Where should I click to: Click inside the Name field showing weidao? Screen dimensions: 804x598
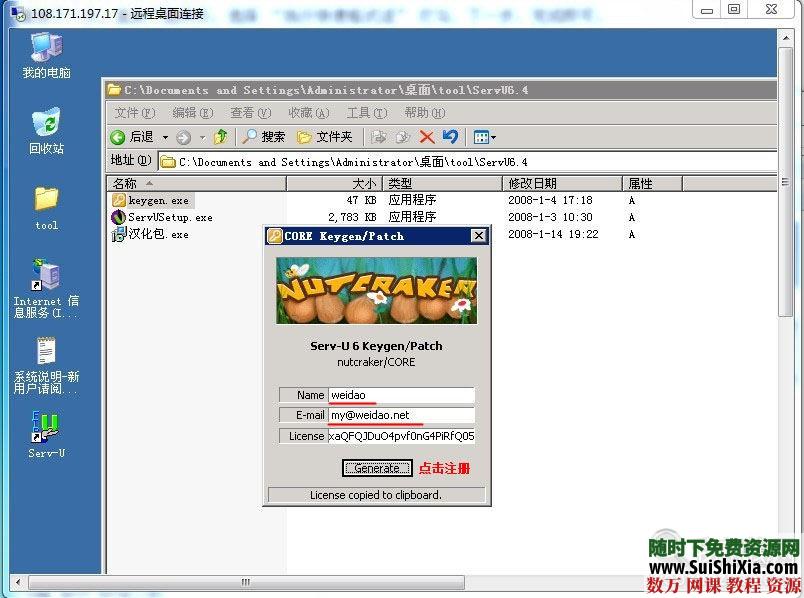tap(400, 395)
